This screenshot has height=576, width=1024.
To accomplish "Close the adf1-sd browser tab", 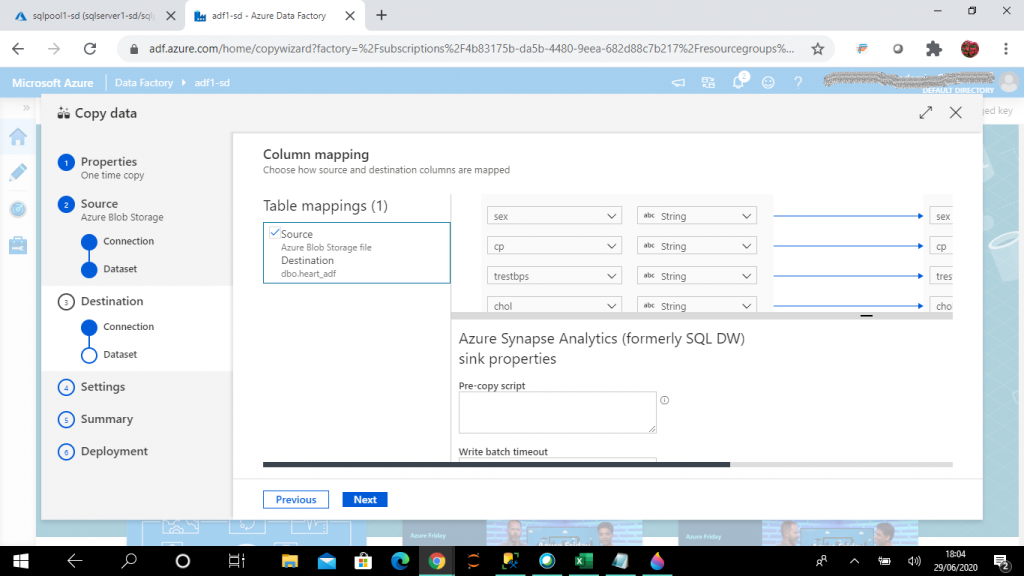I will pyautogui.click(x=350, y=16).
